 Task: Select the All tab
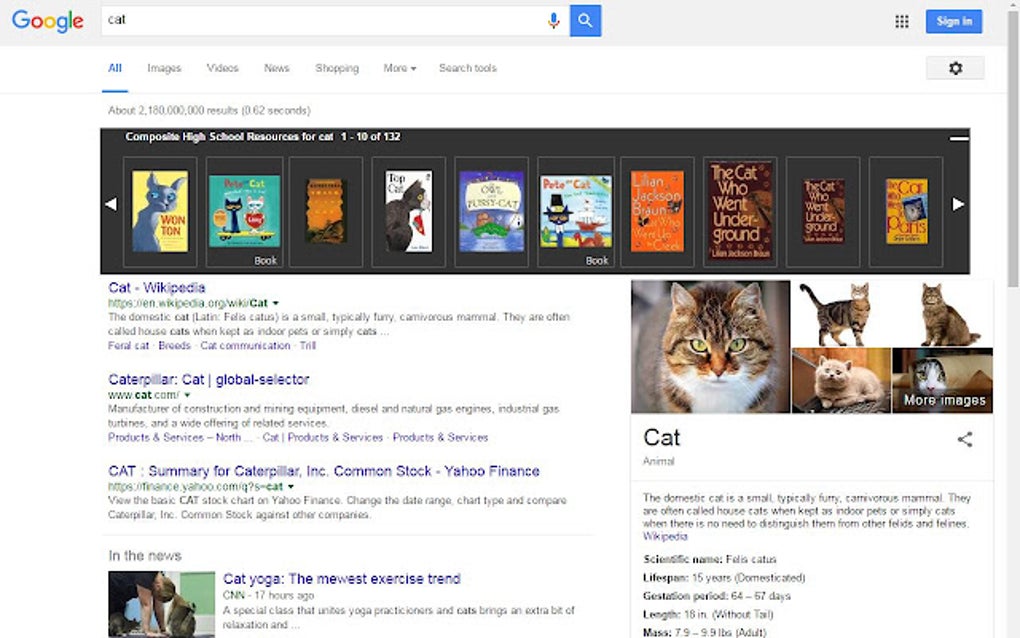coord(115,68)
